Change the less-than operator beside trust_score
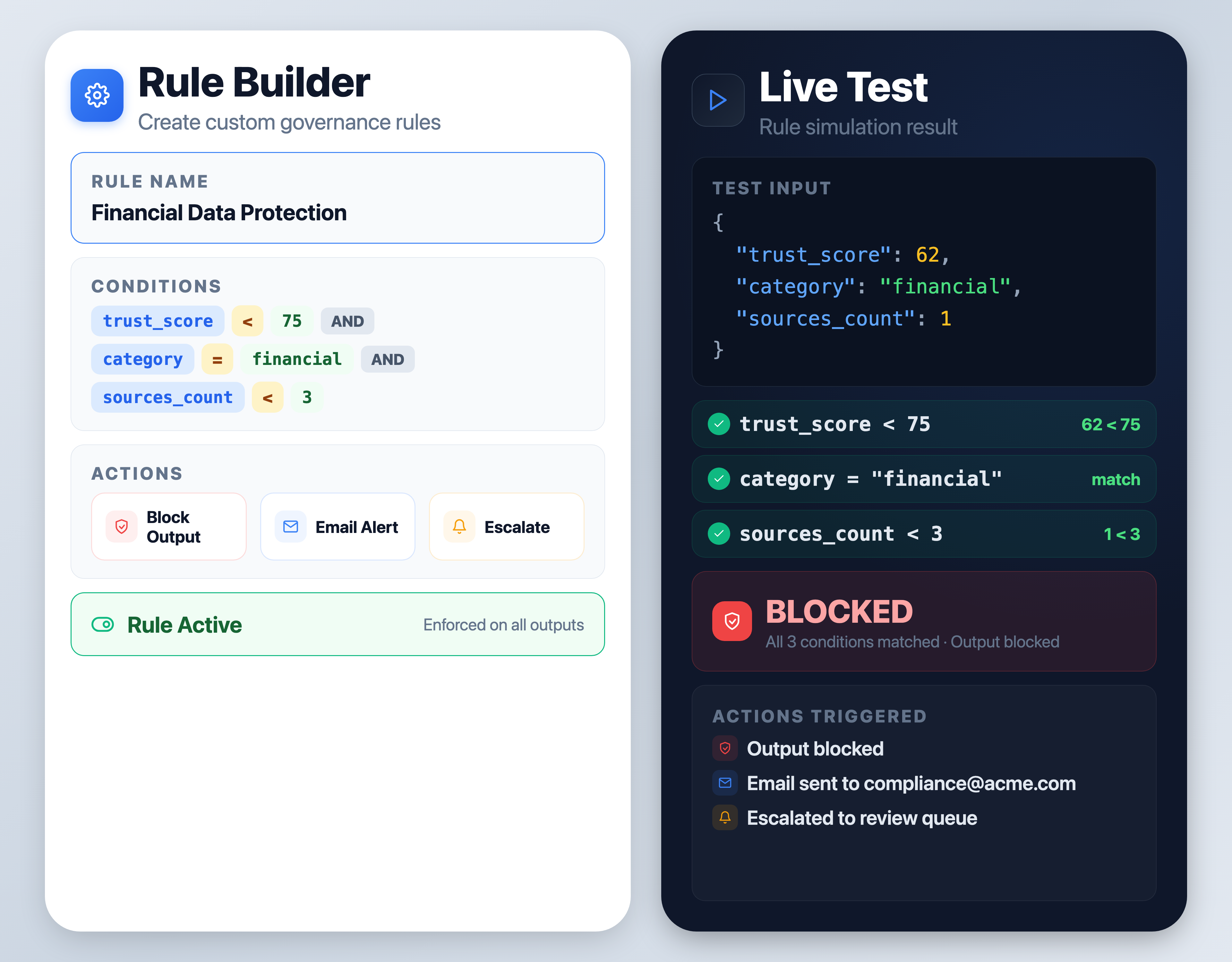The width and height of the screenshot is (1232, 962). coord(247,321)
